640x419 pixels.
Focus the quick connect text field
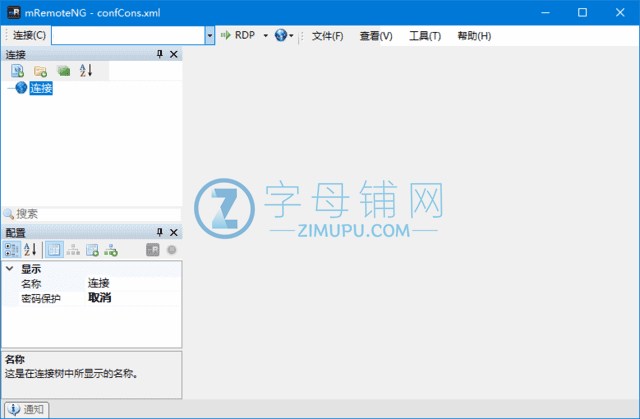coord(128,35)
